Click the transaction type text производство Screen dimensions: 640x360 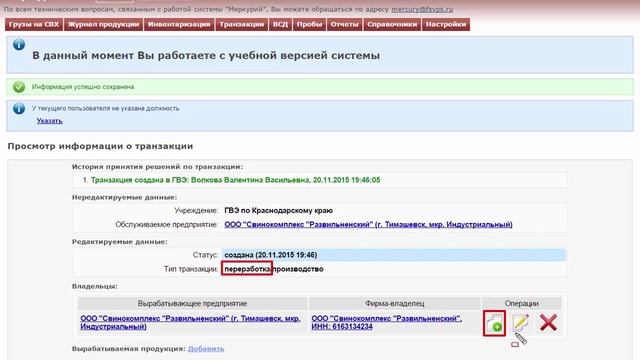tap(298, 269)
